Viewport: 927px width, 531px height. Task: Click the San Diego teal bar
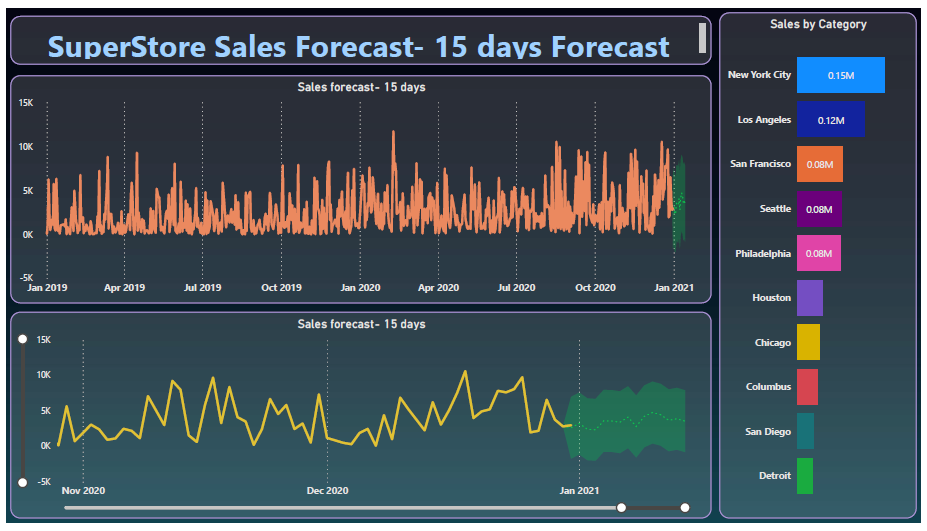tap(805, 431)
